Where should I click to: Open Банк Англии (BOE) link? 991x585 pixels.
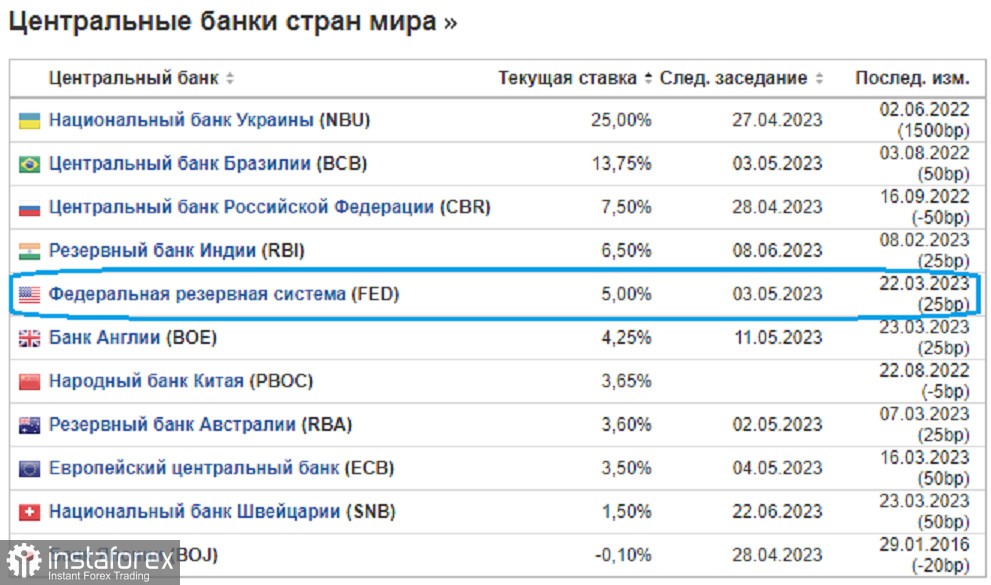133,338
